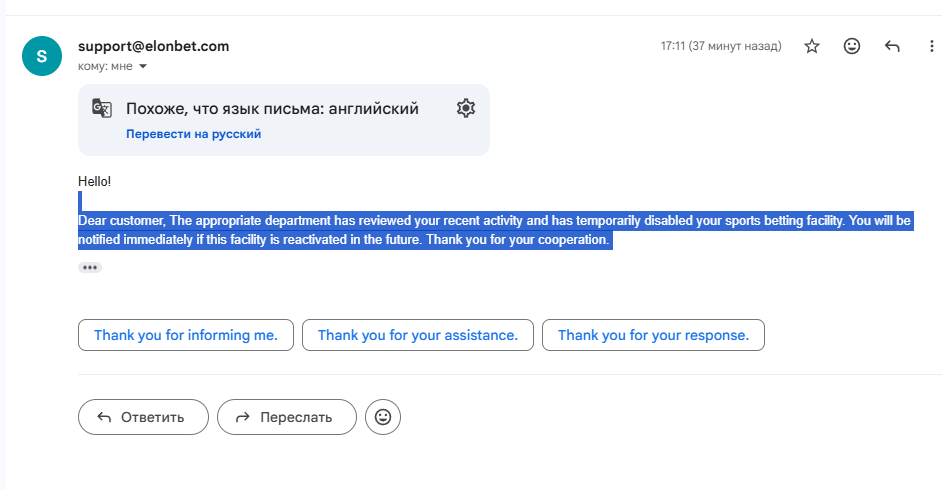Click the 'Перевести на русский' link

click(x=193, y=134)
